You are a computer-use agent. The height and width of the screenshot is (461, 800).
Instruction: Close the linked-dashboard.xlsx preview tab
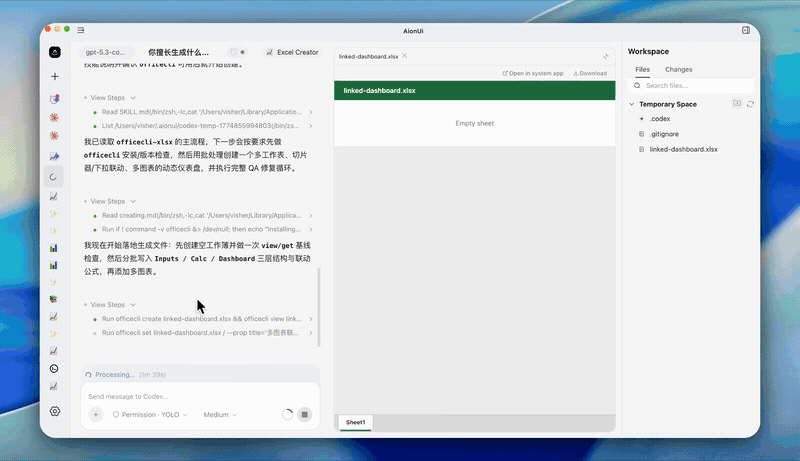[405, 56]
